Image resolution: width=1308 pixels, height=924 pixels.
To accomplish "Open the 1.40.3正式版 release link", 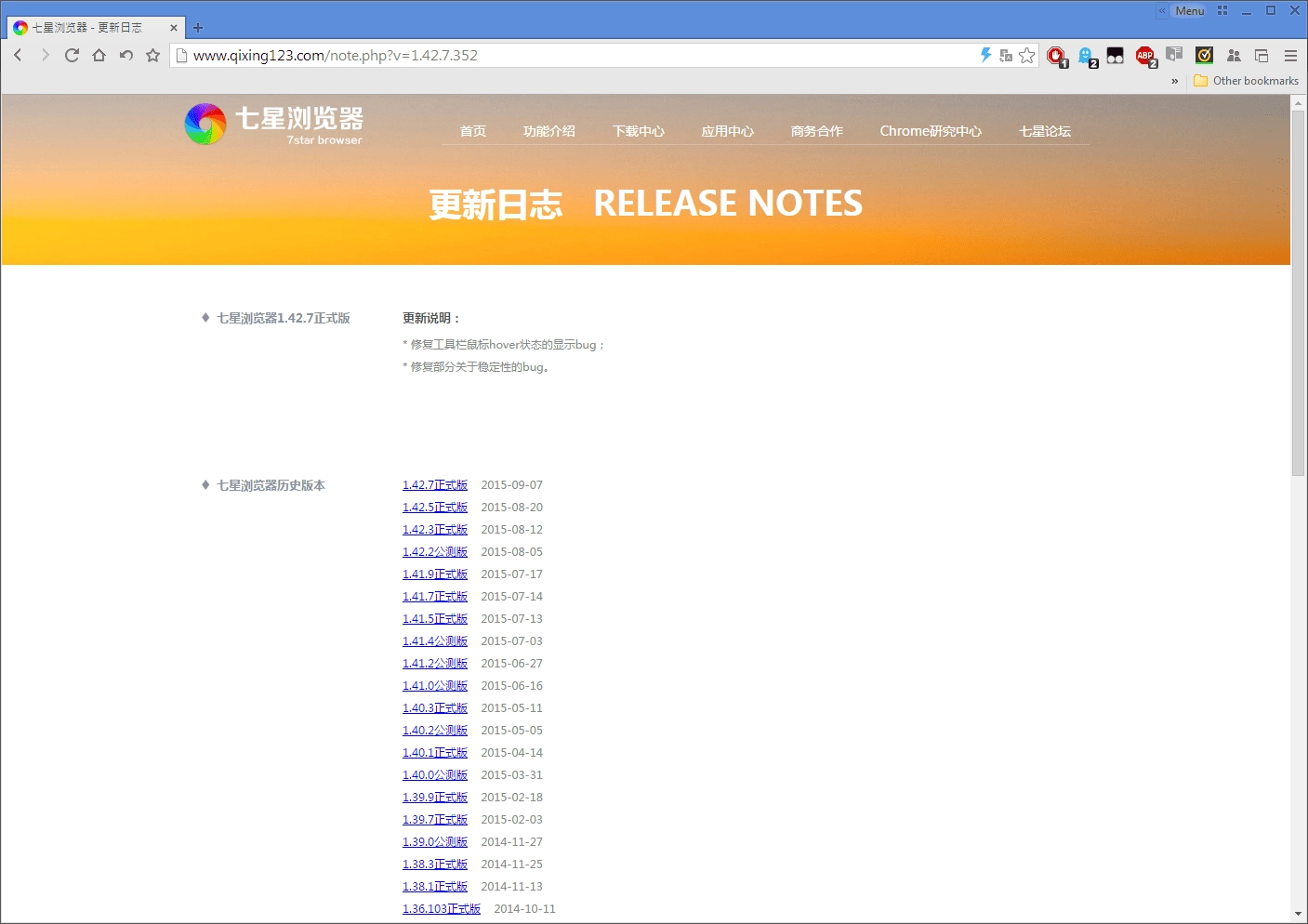I will coord(435,708).
